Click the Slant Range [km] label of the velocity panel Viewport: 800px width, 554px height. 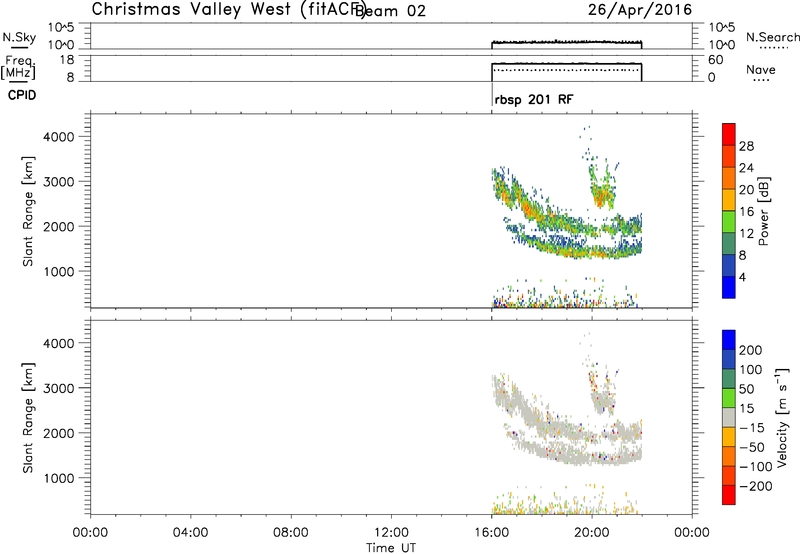tap(28, 418)
